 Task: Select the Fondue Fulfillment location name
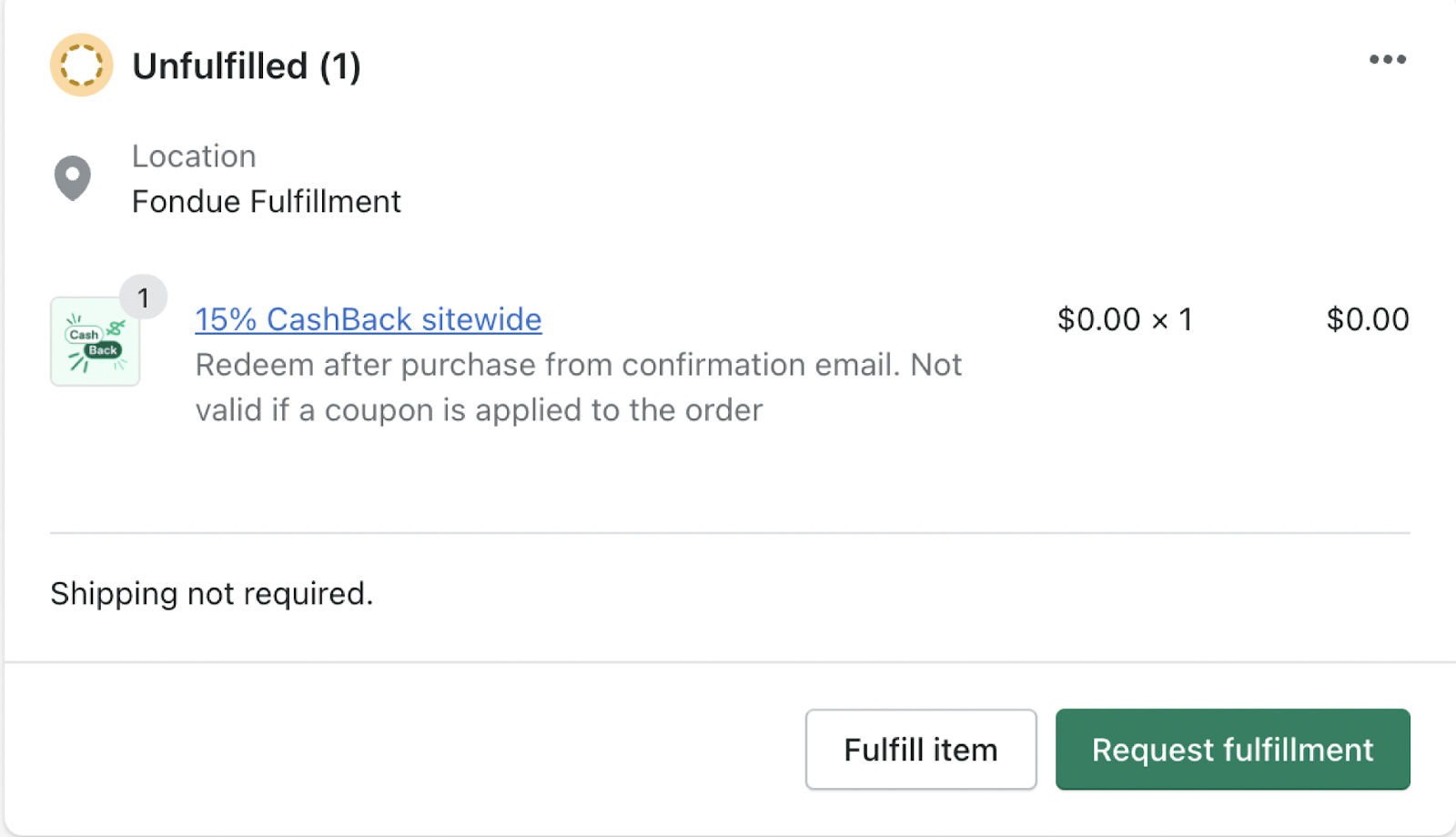click(x=266, y=201)
